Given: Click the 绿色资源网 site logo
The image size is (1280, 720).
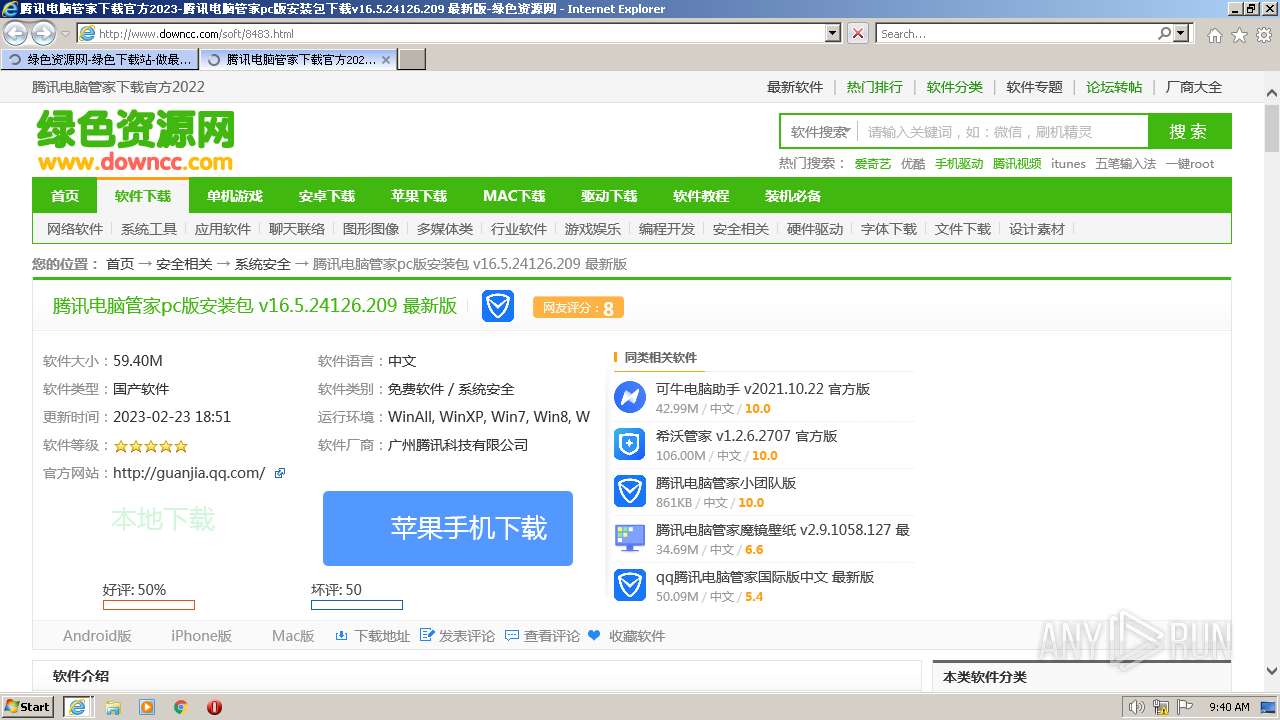Looking at the screenshot, I should [136, 141].
